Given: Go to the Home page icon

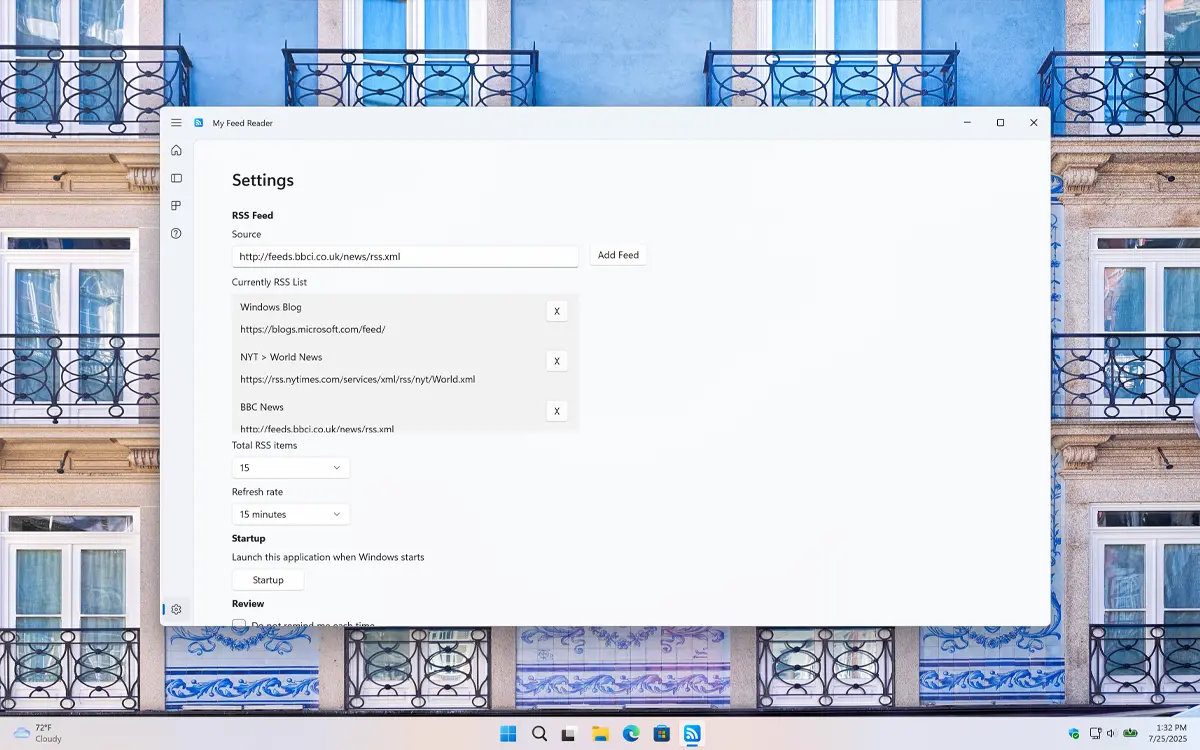Looking at the screenshot, I should tap(176, 150).
